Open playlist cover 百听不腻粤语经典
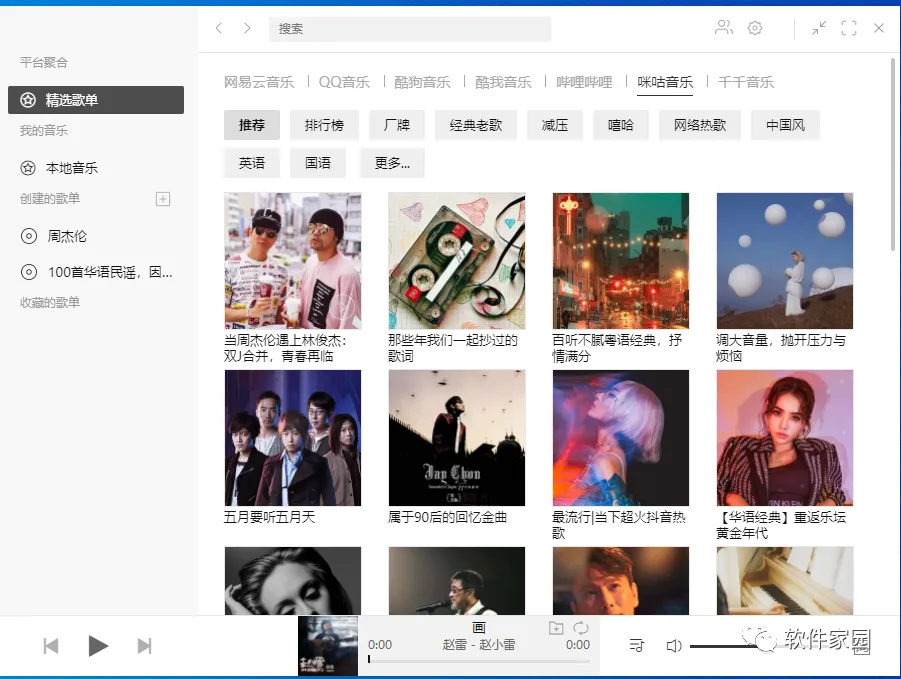The image size is (901, 679). coord(621,261)
